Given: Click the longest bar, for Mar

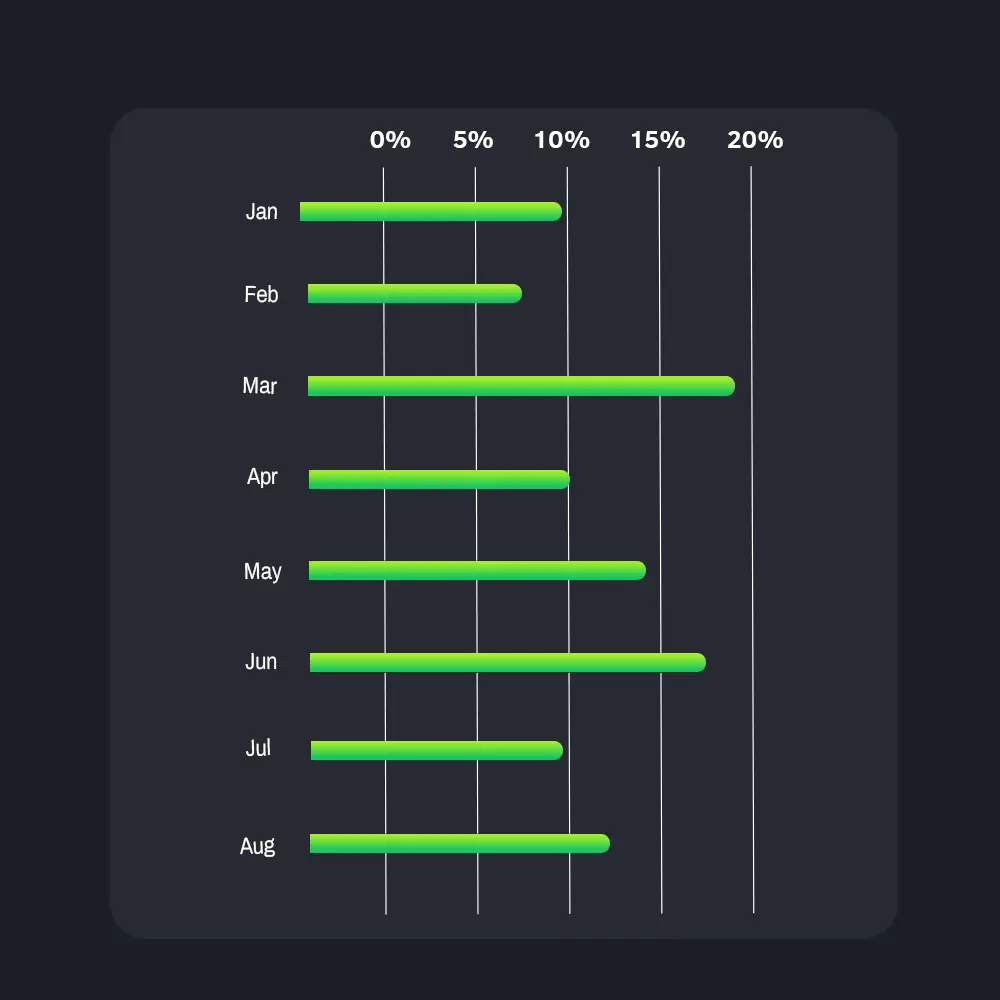Looking at the screenshot, I should coord(520,386).
